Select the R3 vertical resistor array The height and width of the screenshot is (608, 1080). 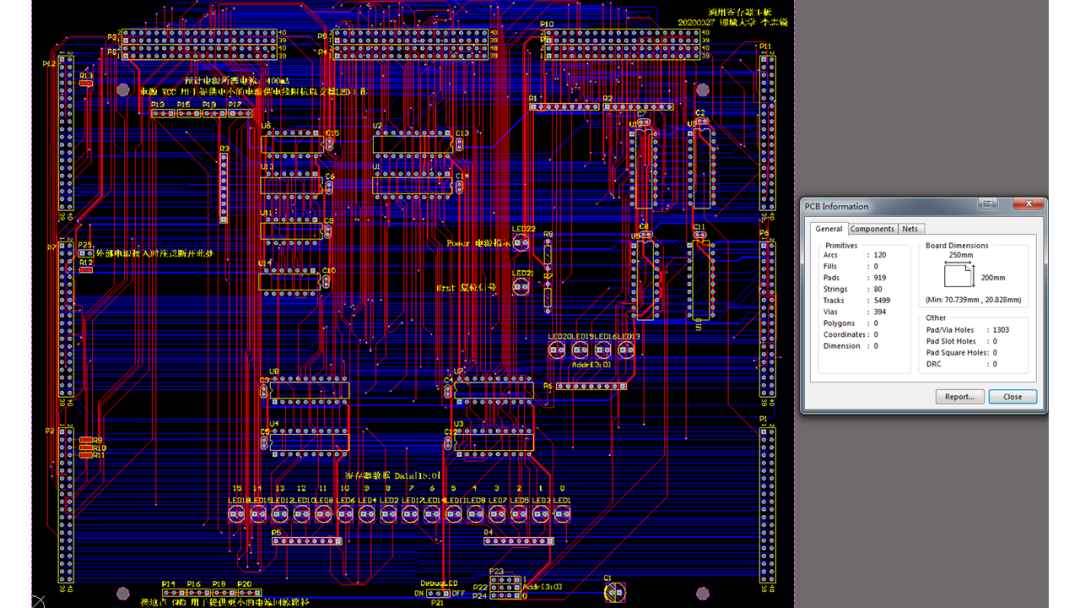tap(223, 188)
